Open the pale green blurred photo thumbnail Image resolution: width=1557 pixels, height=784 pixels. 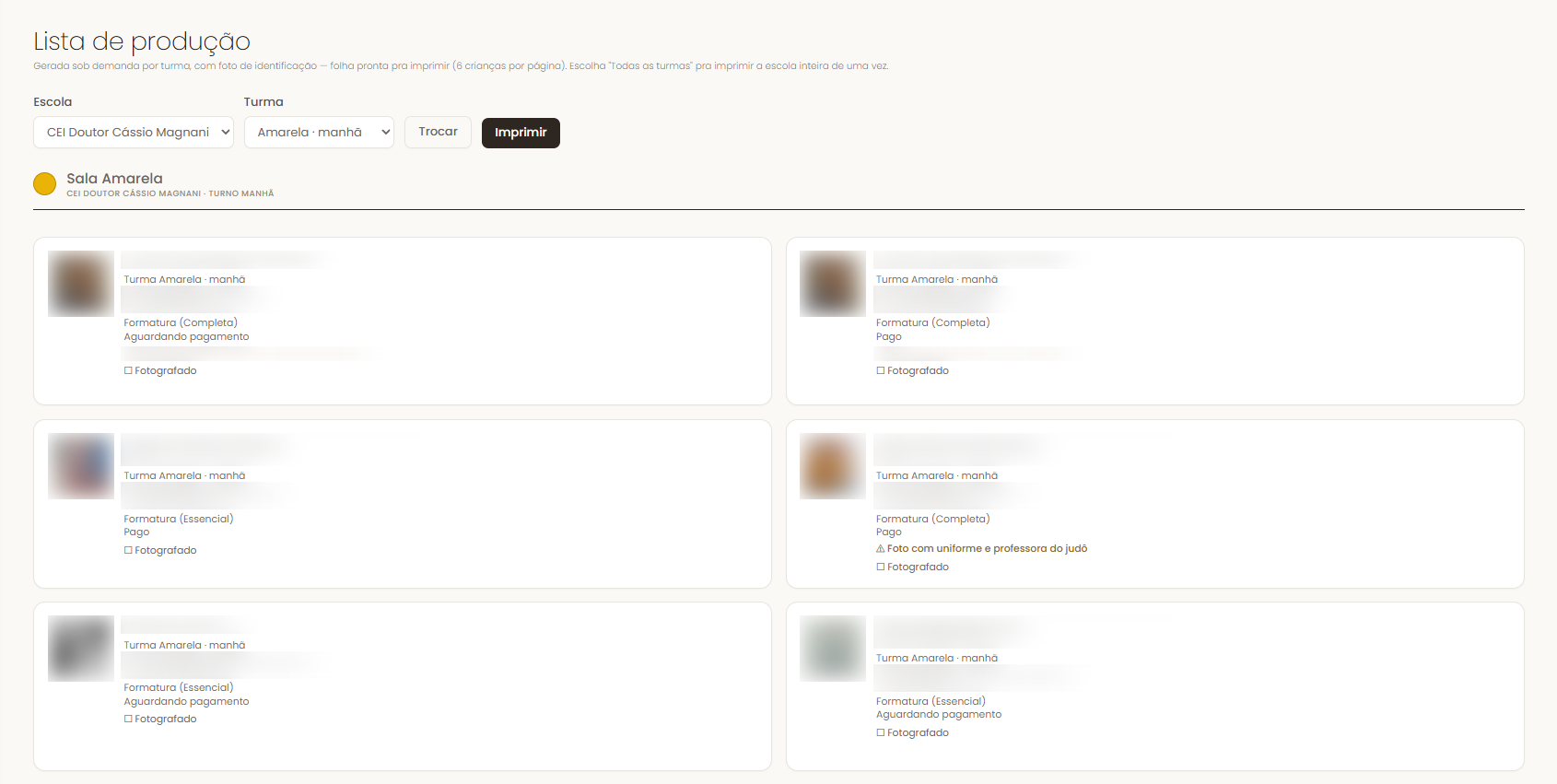click(833, 649)
